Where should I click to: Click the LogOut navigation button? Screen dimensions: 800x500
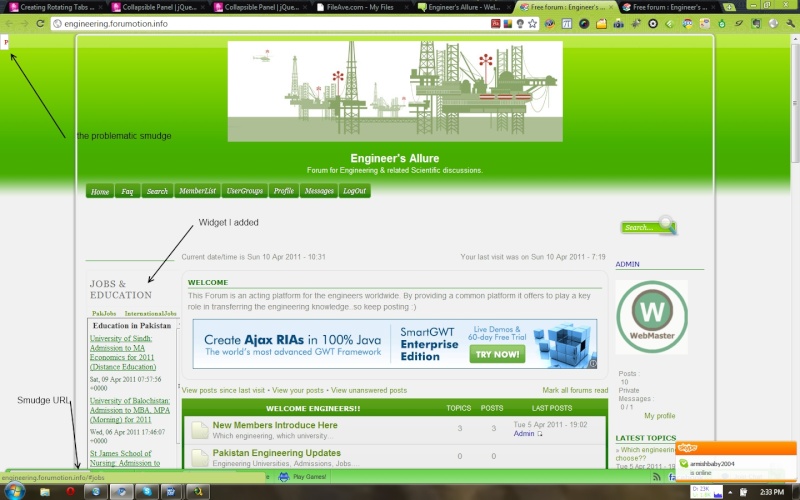(355, 191)
